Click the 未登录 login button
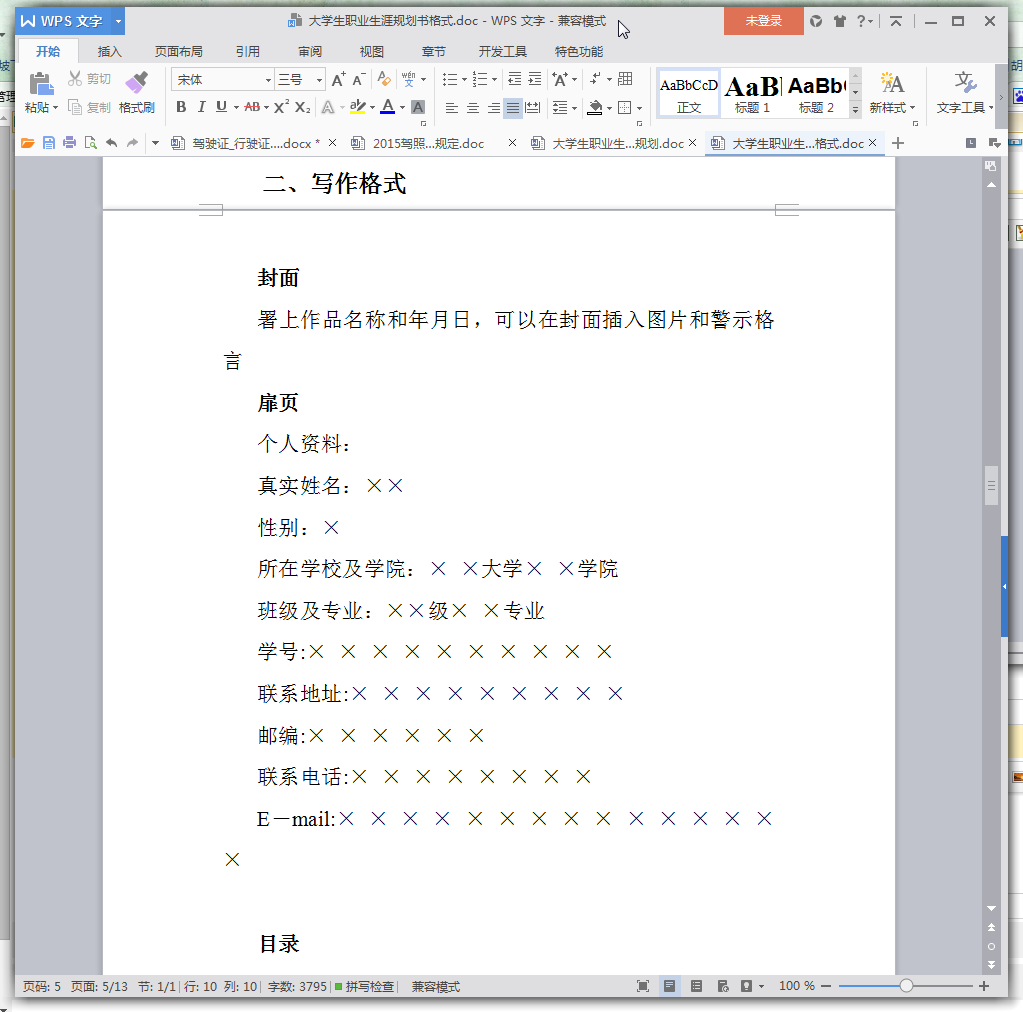This screenshot has width=1023, height=1012. [x=763, y=21]
